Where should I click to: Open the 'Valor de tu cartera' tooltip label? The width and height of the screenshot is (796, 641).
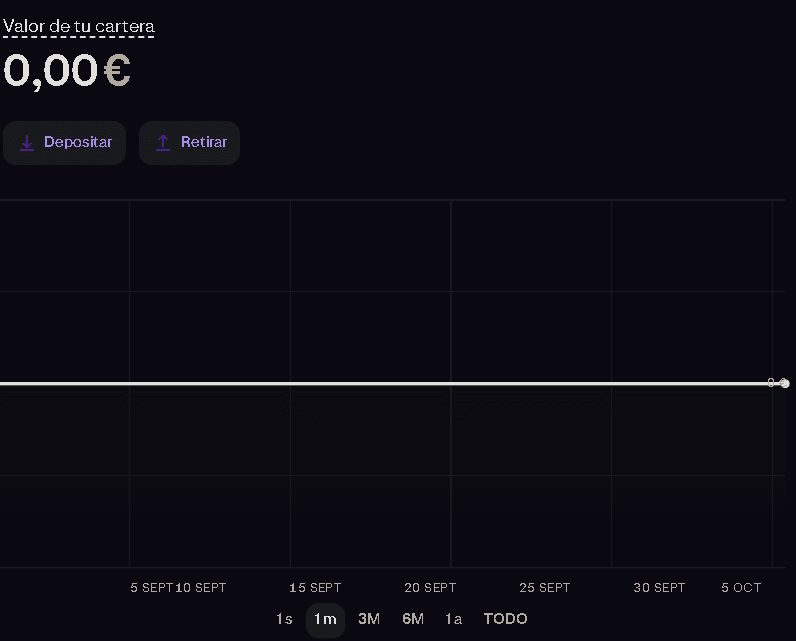pyautogui.click(x=79, y=26)
